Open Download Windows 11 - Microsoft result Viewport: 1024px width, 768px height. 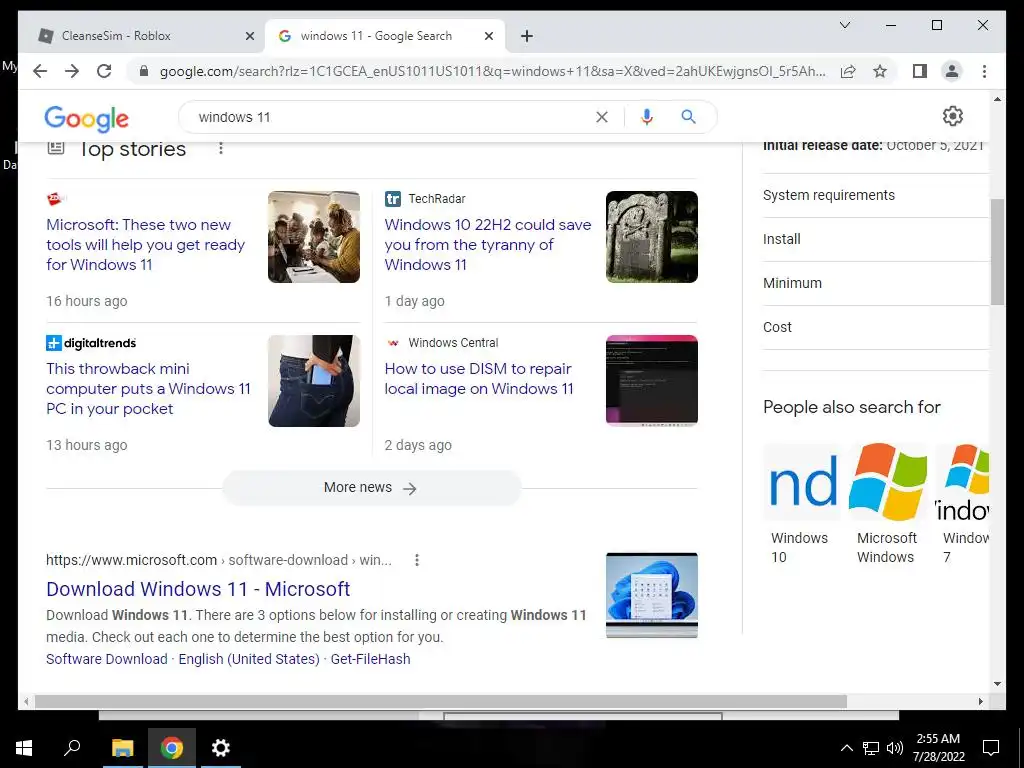198,589
